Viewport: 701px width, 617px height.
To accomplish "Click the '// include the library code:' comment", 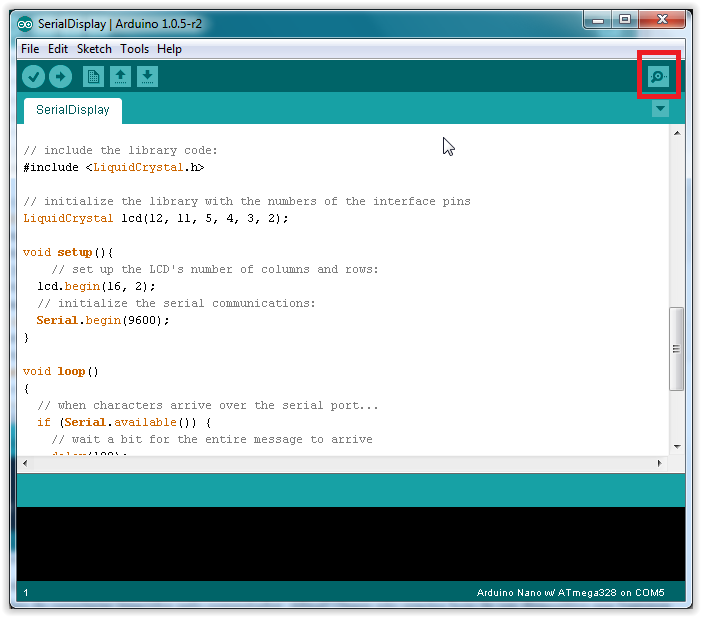I will pos(120,151).
